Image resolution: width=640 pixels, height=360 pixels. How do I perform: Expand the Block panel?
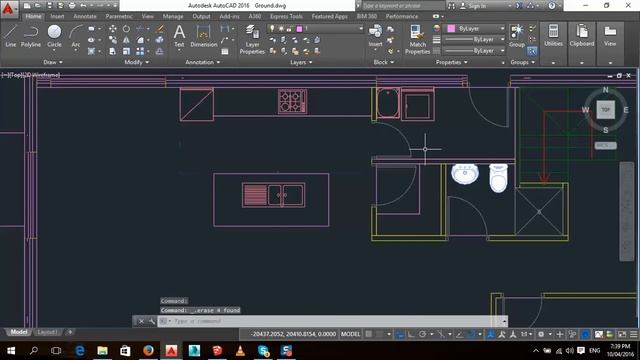click(x=384, y=62)
